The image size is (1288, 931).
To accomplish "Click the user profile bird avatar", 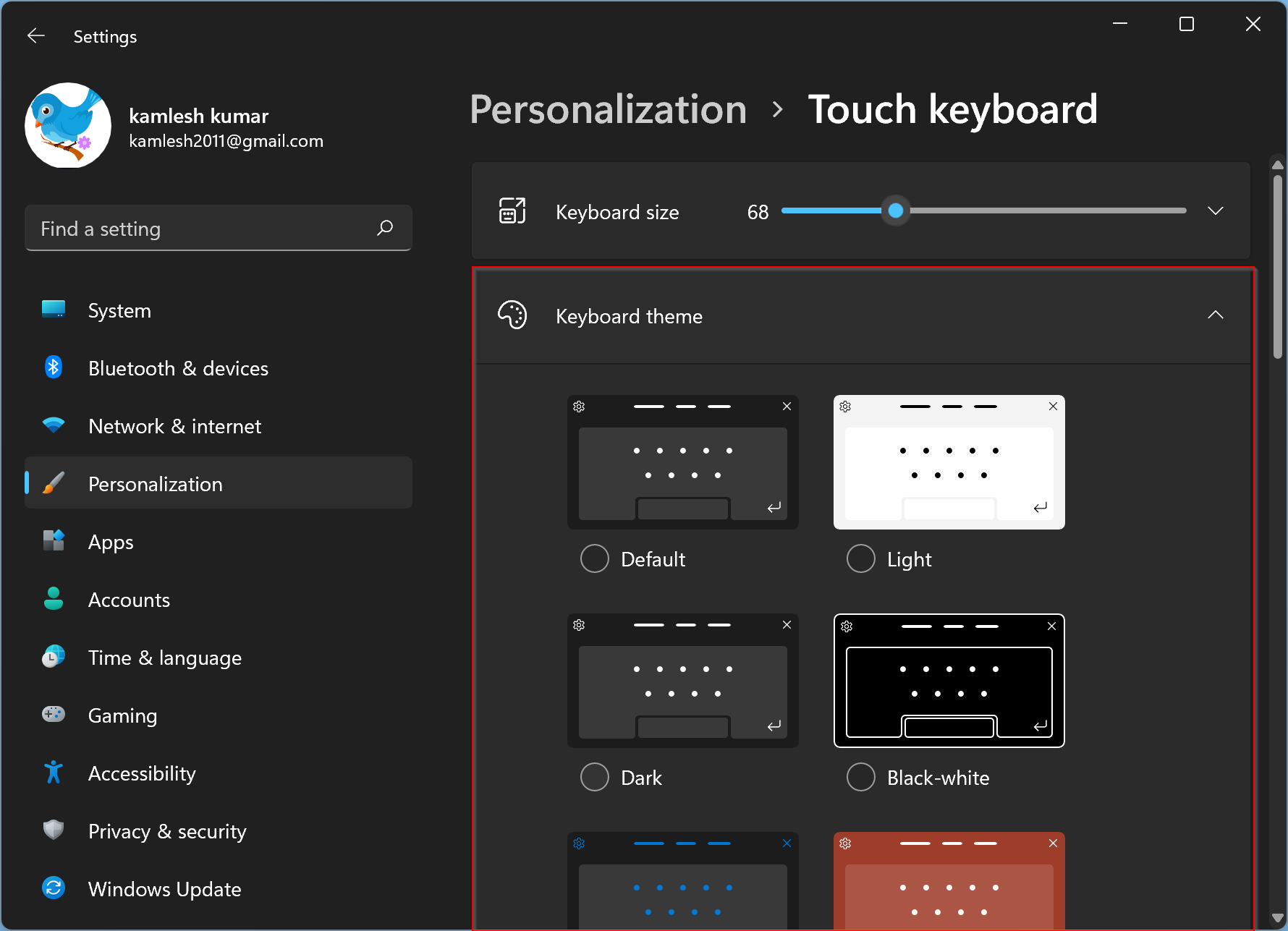I will [x=68, y=125].
